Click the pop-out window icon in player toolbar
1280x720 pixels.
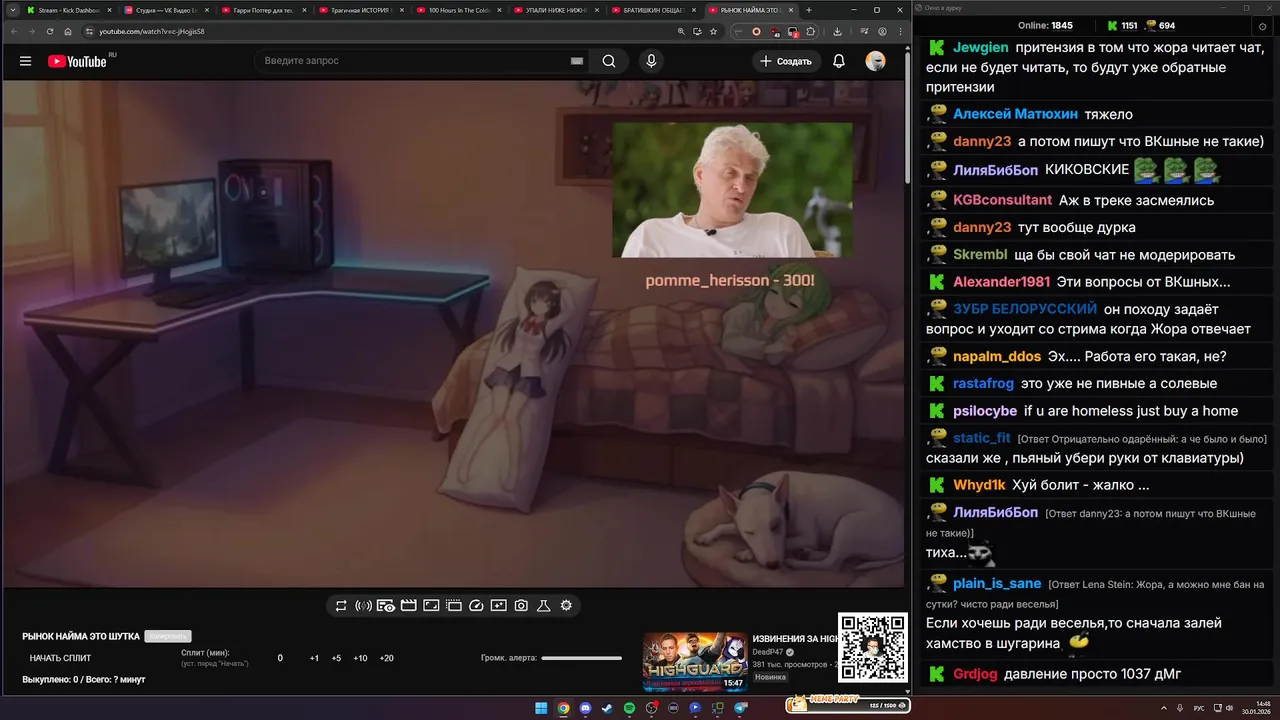pyautogui.click(x=454, y=605)
